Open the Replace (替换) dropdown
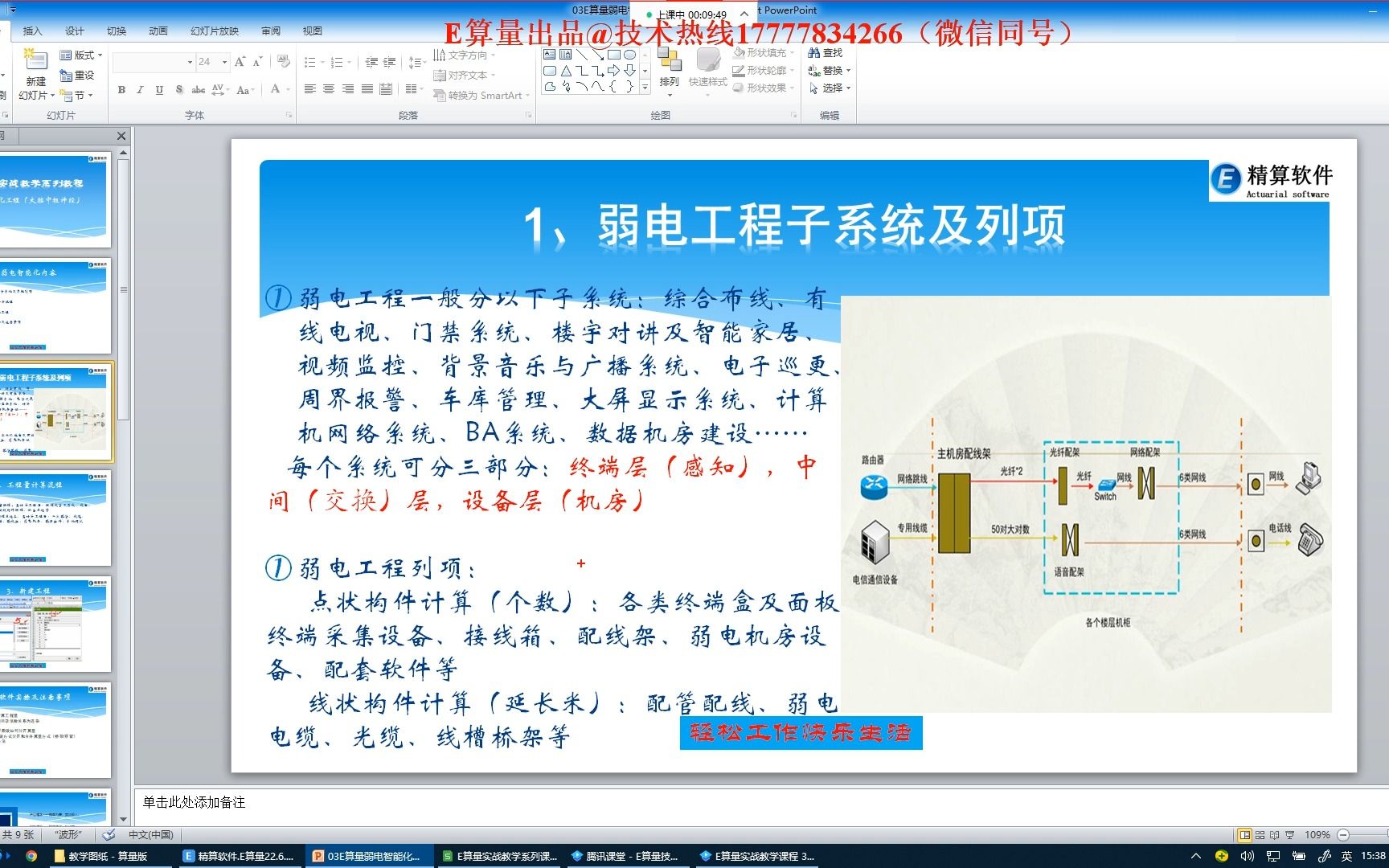The height and width of the screenshot is (868, 1389). click(x=829, y=71)
